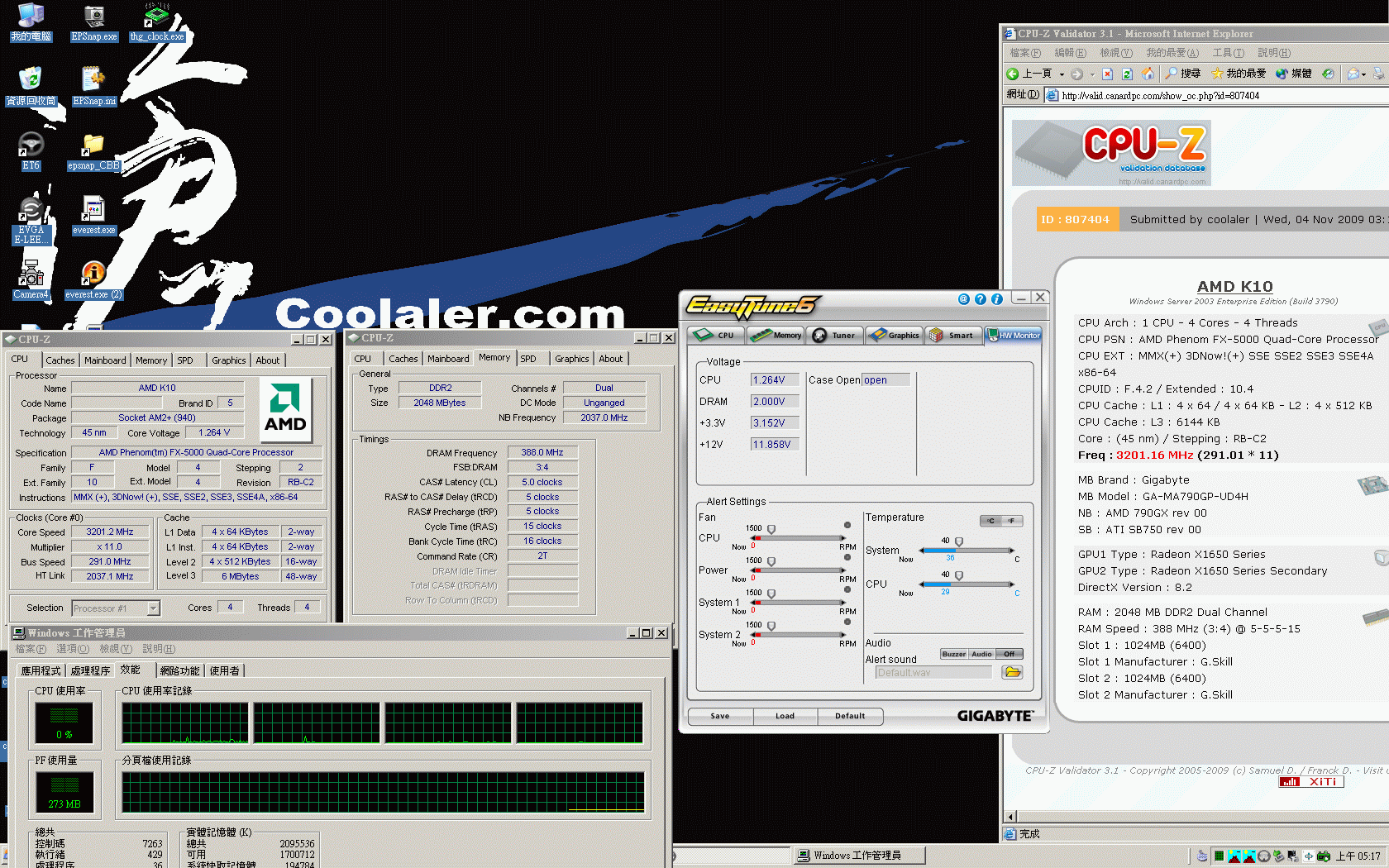Viewport: 1389px width, 868px height.
Task: Open the Help (說明) menu in Internet Explorer
Action: pos(1273,53)
